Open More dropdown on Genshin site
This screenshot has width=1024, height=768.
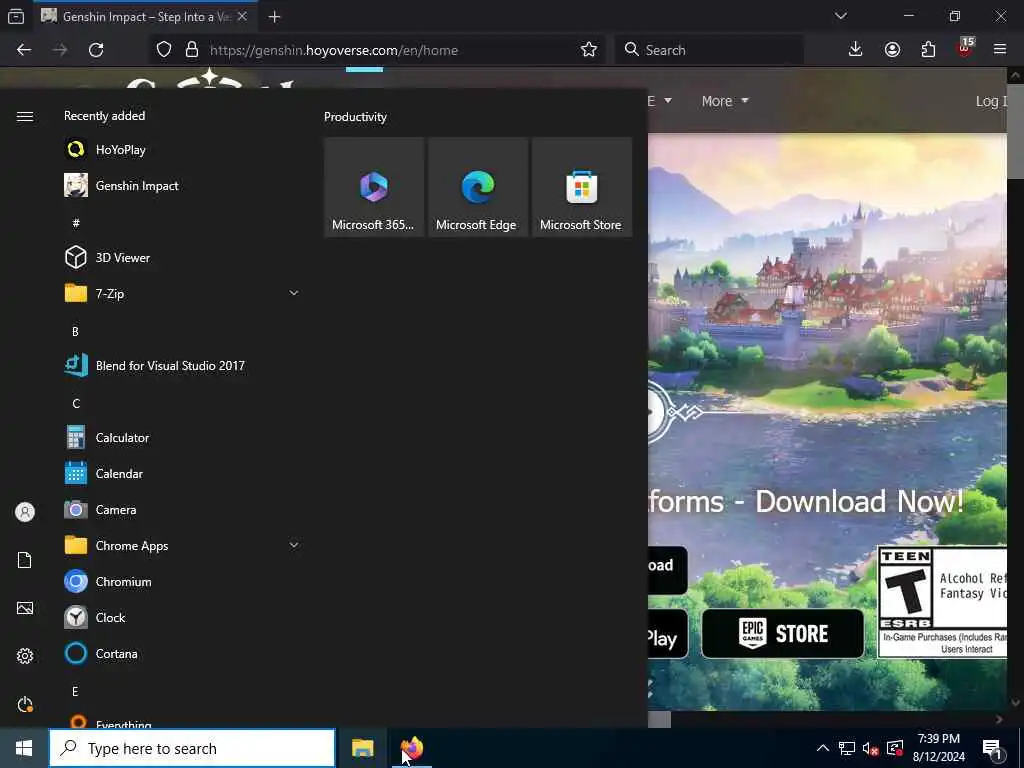tap(724, 101)
